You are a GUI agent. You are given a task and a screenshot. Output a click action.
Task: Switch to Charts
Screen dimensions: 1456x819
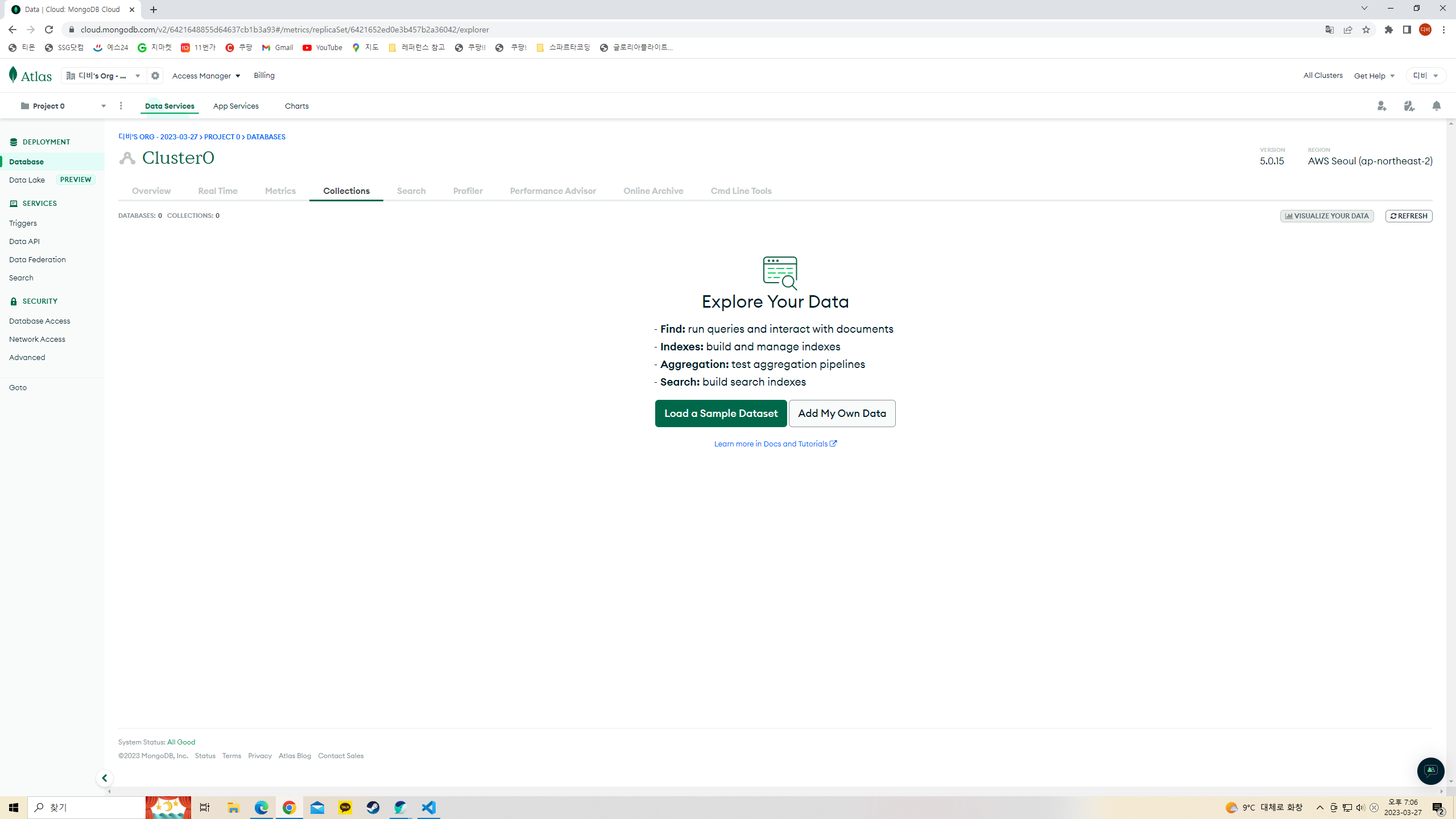tap(297, 106)
